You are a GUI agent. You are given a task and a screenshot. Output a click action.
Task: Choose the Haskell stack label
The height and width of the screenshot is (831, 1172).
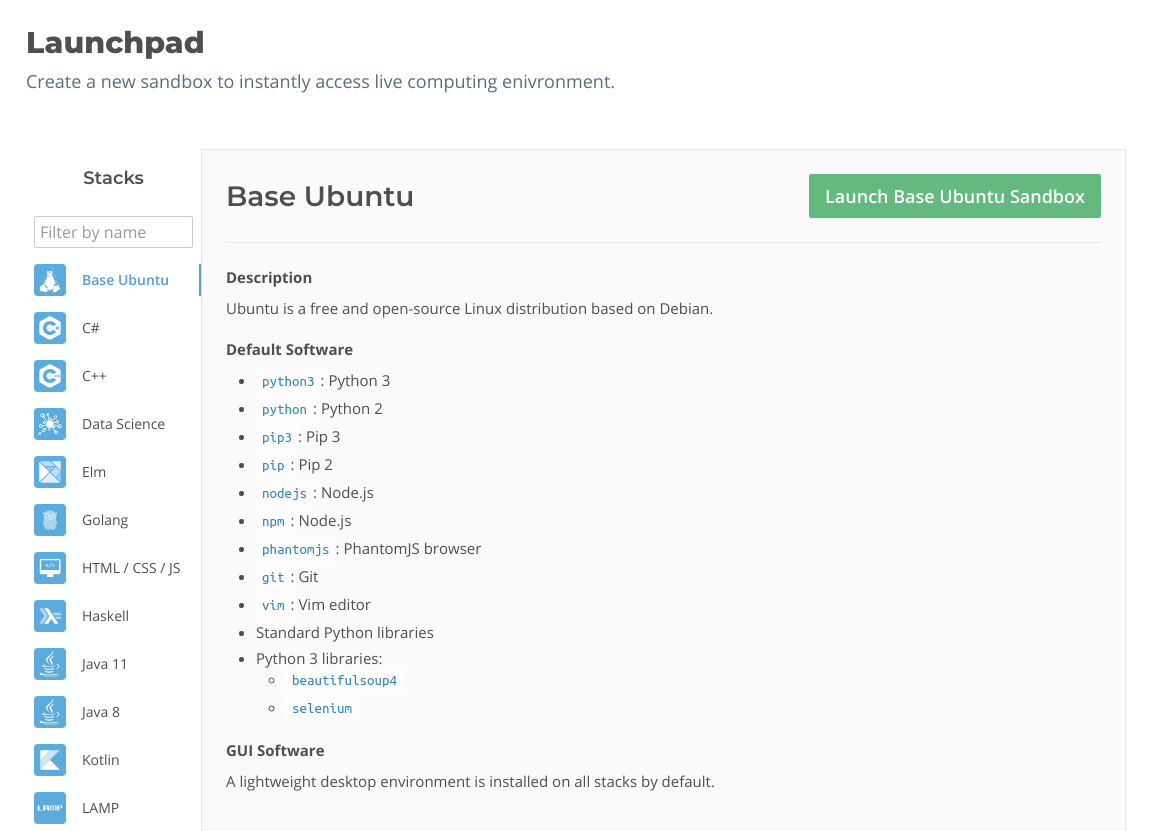click(x=105, y=616)
